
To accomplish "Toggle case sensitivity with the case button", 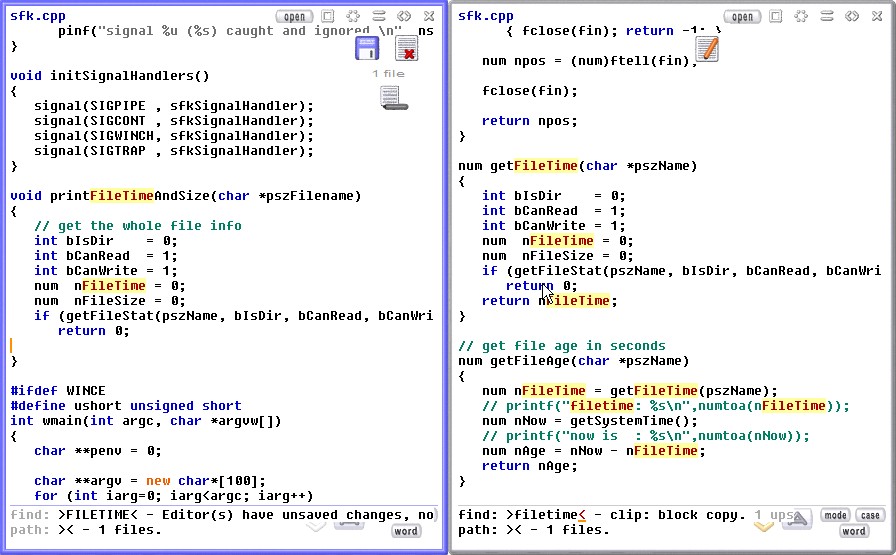I will point(870,516).
